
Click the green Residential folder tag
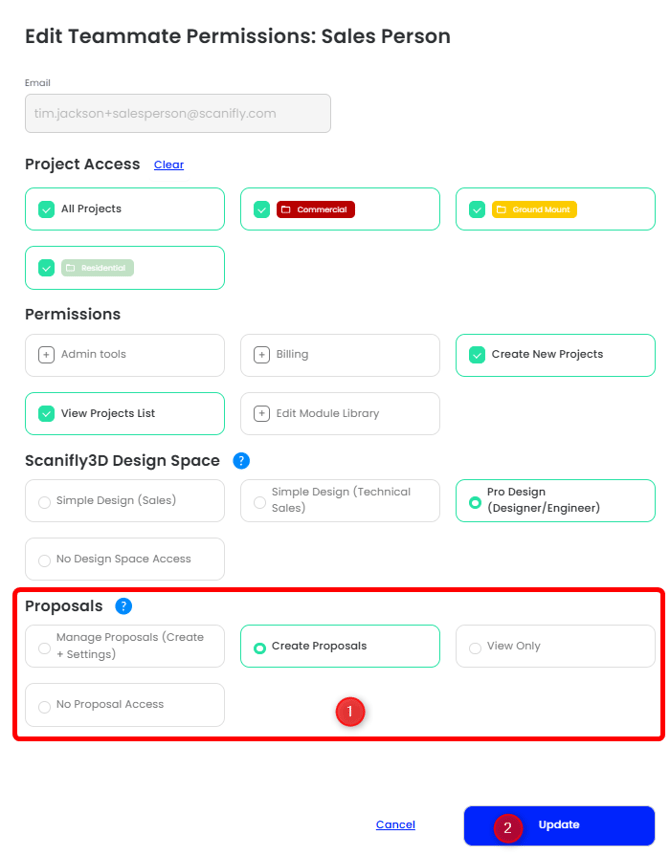pyautogui.click(x=97, y=268)
